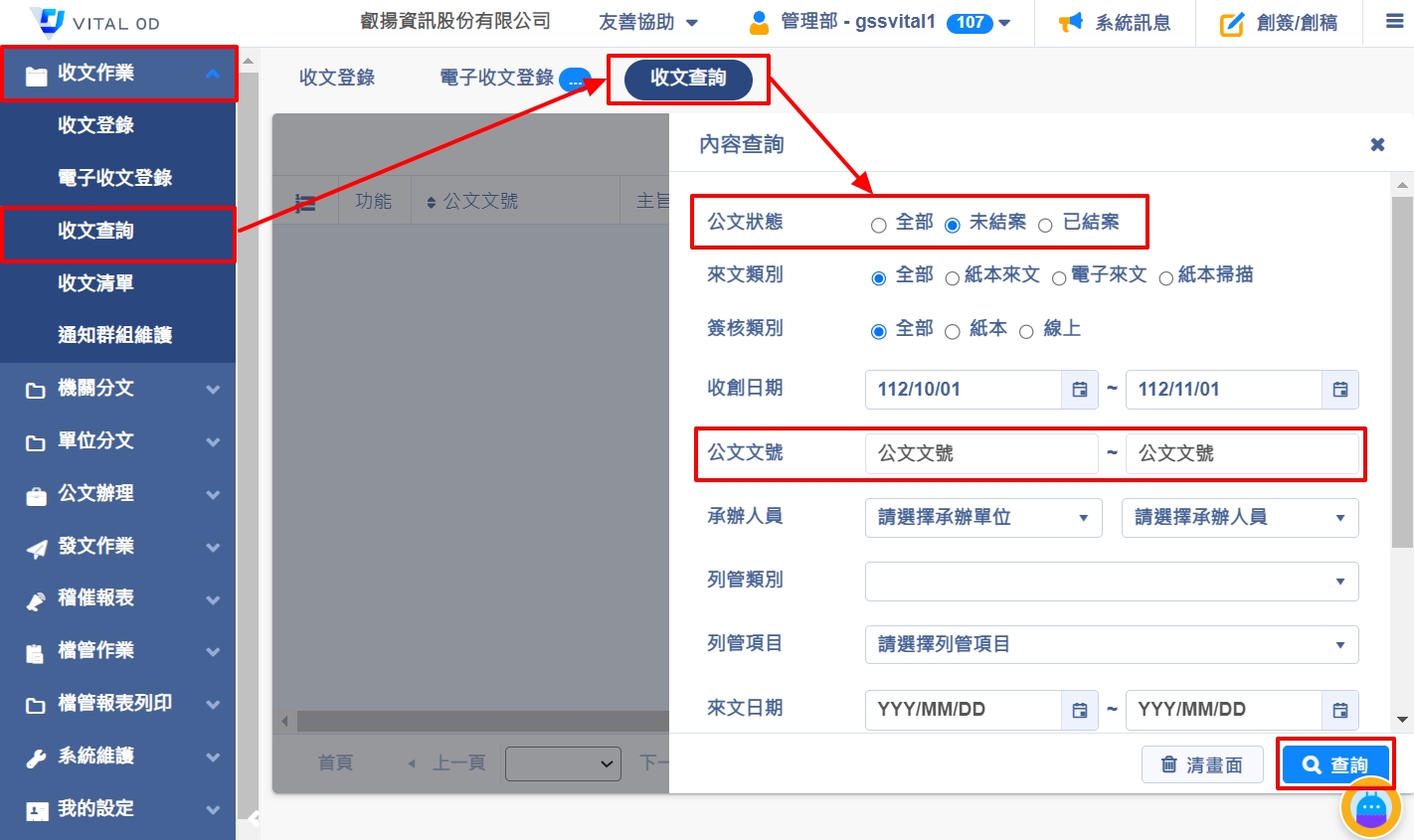Open calendar picker for 來文日期 start date
This screenshot has height=840, width=1414.
click(1079, 710)
